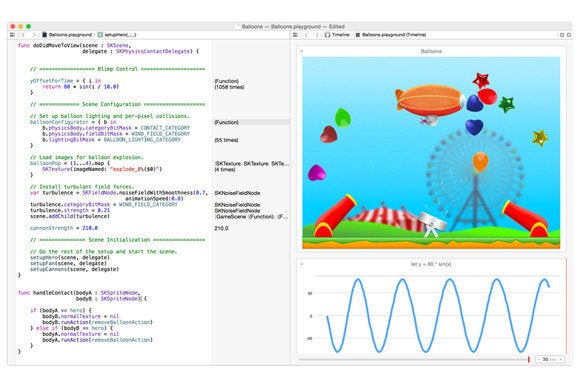Close the sine graph timeline item
580x388 pixels.
(x=301, y=264)
